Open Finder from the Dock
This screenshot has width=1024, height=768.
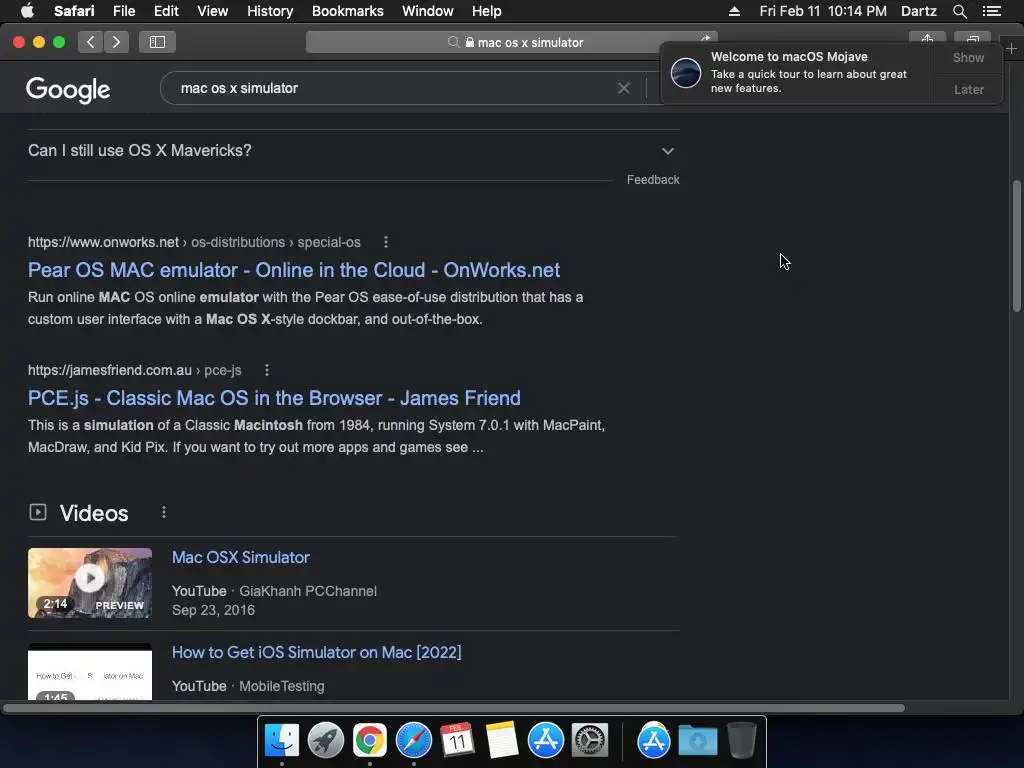281,741
